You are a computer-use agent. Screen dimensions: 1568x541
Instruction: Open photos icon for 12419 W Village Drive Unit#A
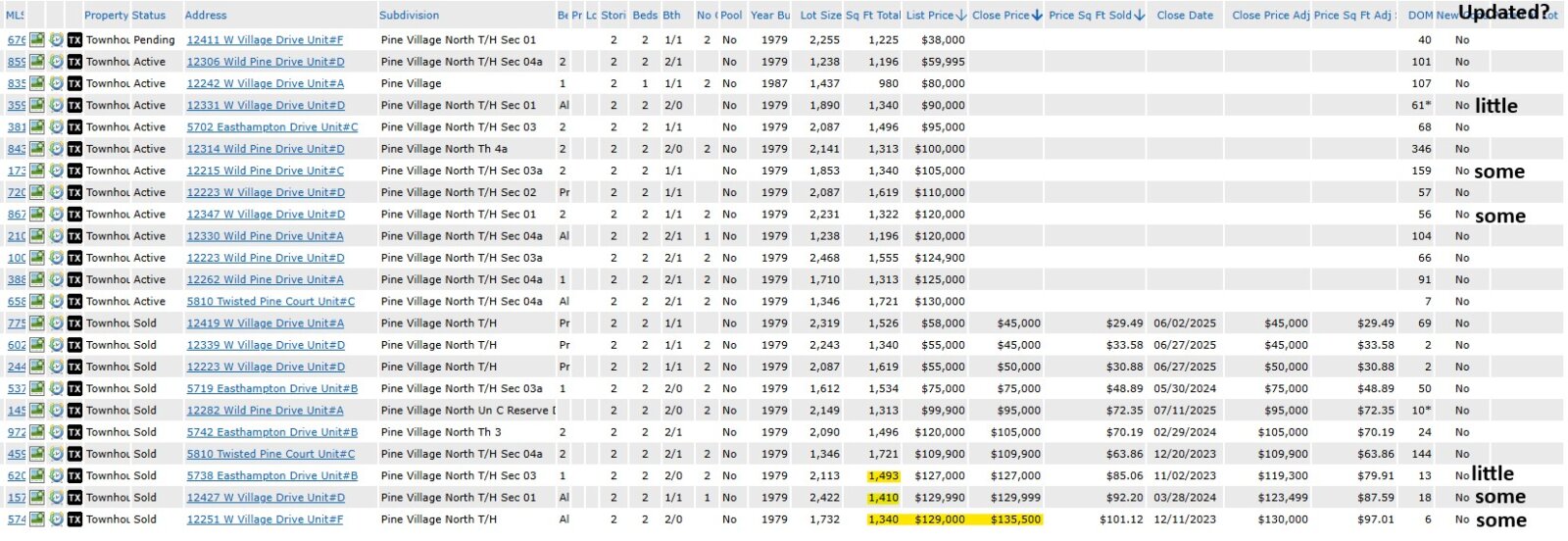[37, 323]
